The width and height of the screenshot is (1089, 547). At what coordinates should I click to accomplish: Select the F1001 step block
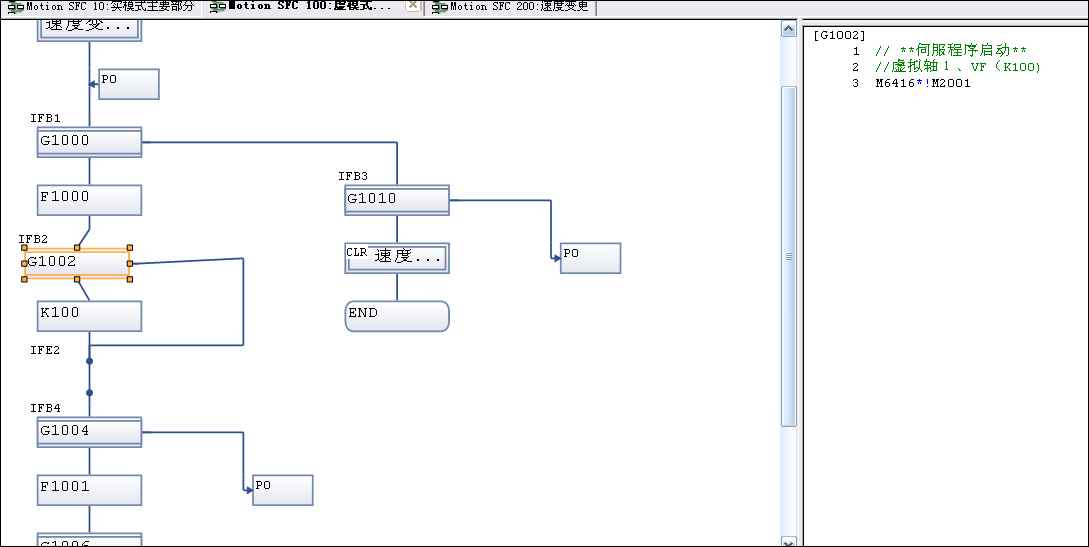89,489
